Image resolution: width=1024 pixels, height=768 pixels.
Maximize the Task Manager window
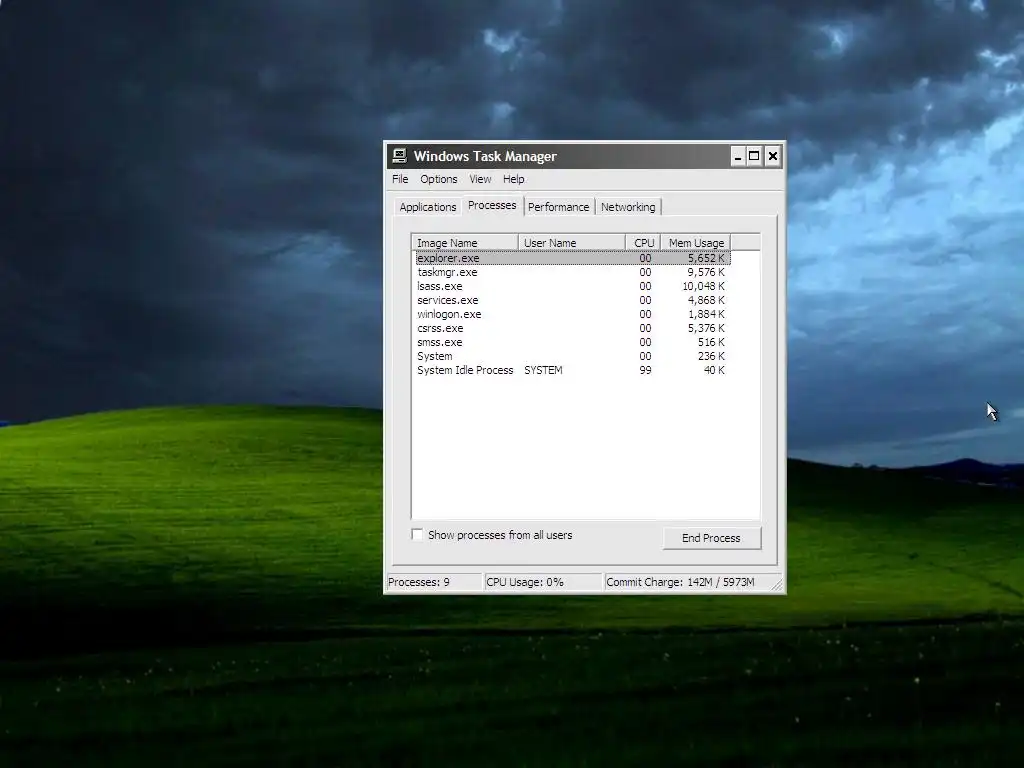pos(754,156)
